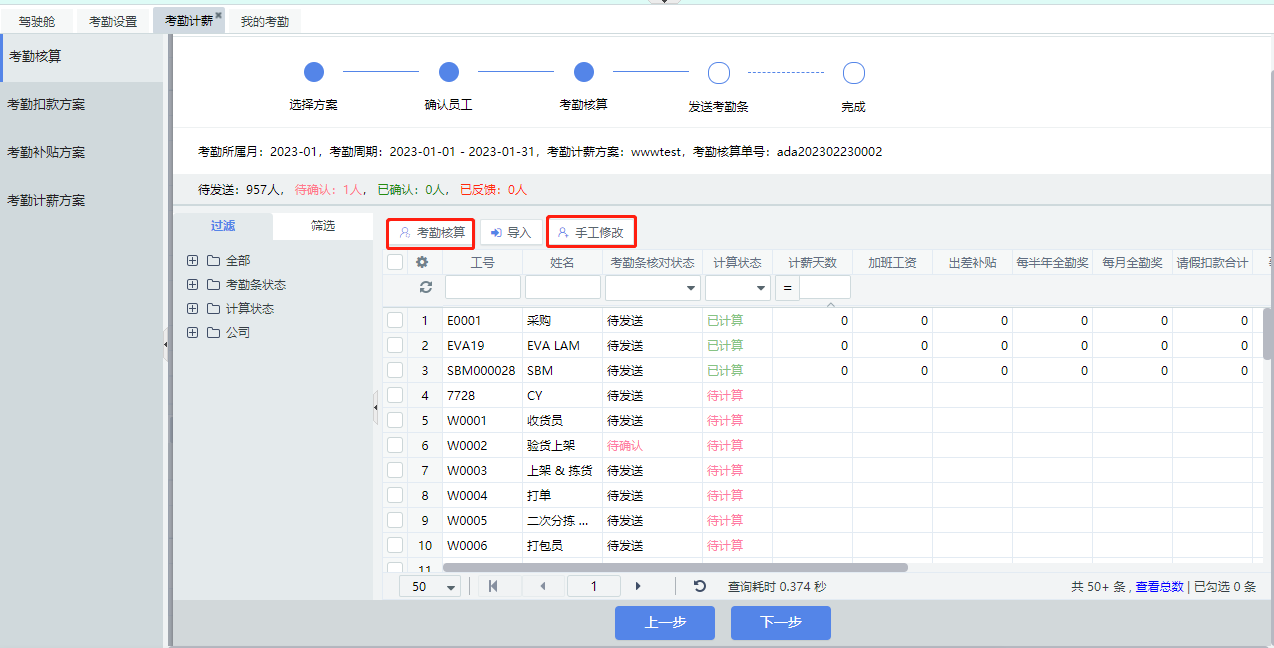The width and height of the screenshot is (1274, 648).
Task: Click the column settings gear icon
Action: [422, 262]
